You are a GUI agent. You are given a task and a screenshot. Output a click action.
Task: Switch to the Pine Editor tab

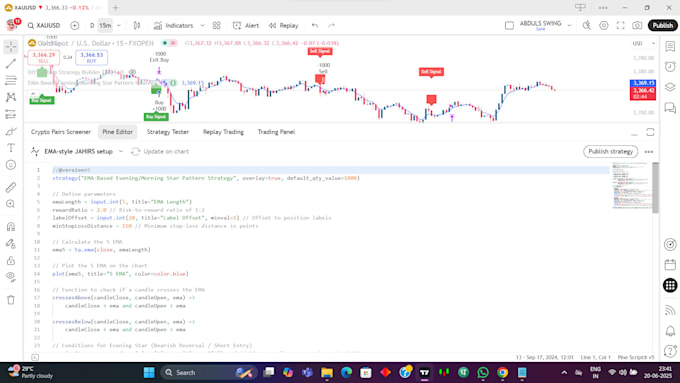[118, 132]
